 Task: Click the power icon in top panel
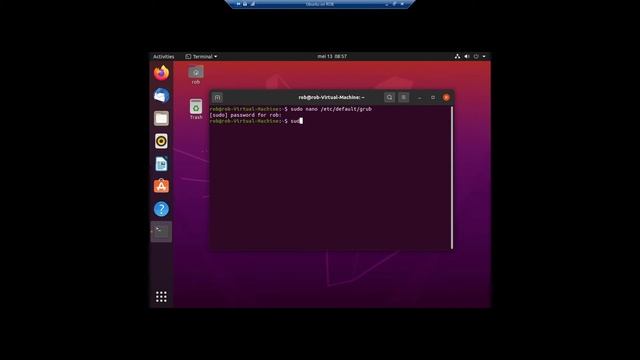(x=476, y=56)
